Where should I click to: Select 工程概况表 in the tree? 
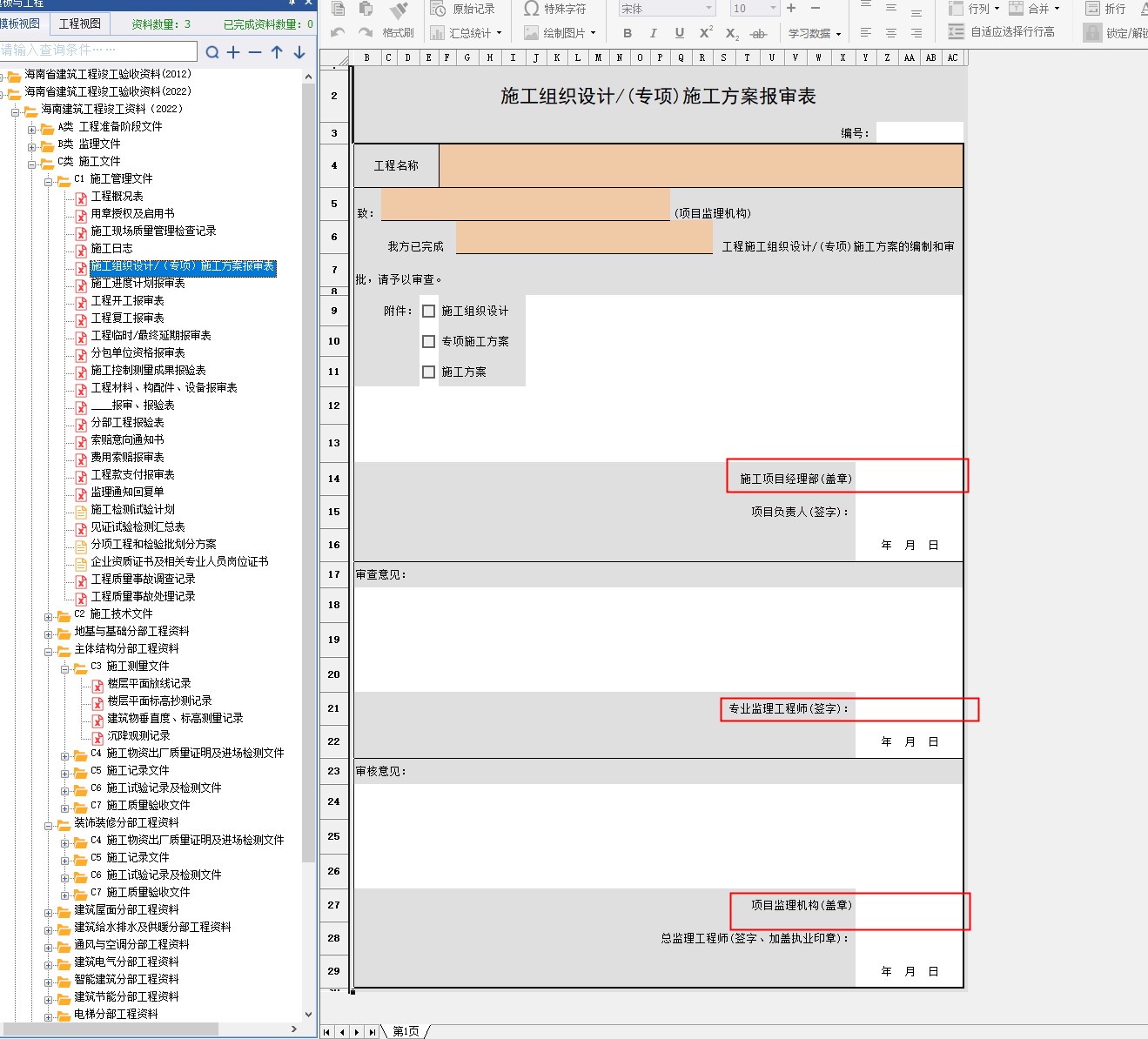tap(117, 197)
